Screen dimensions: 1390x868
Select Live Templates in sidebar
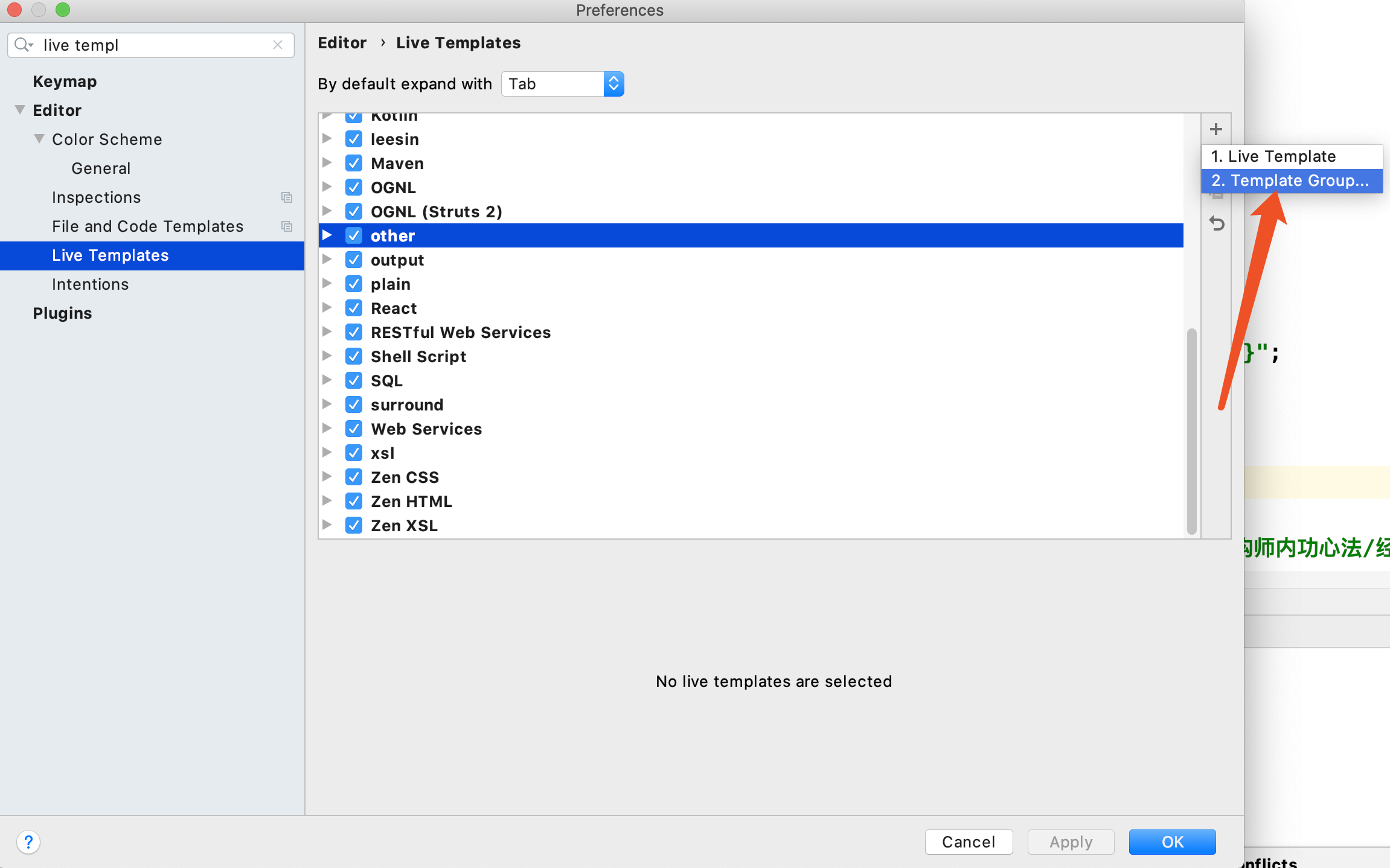110,254
